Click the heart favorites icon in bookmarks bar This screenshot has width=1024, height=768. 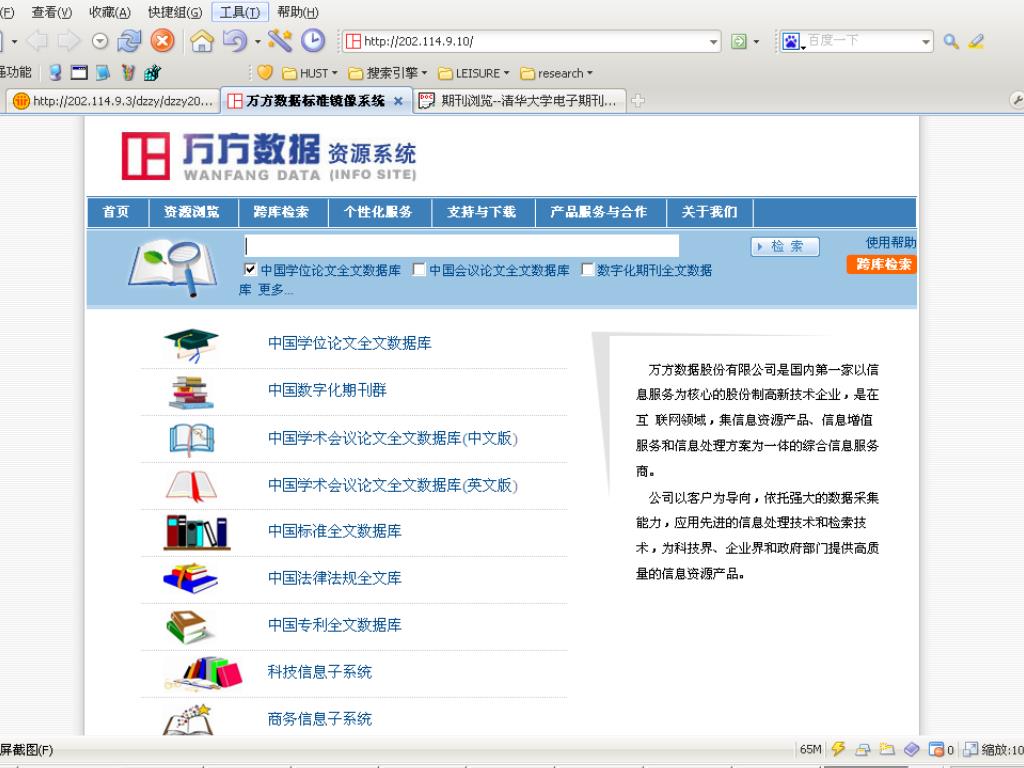(x=264, y=72)
